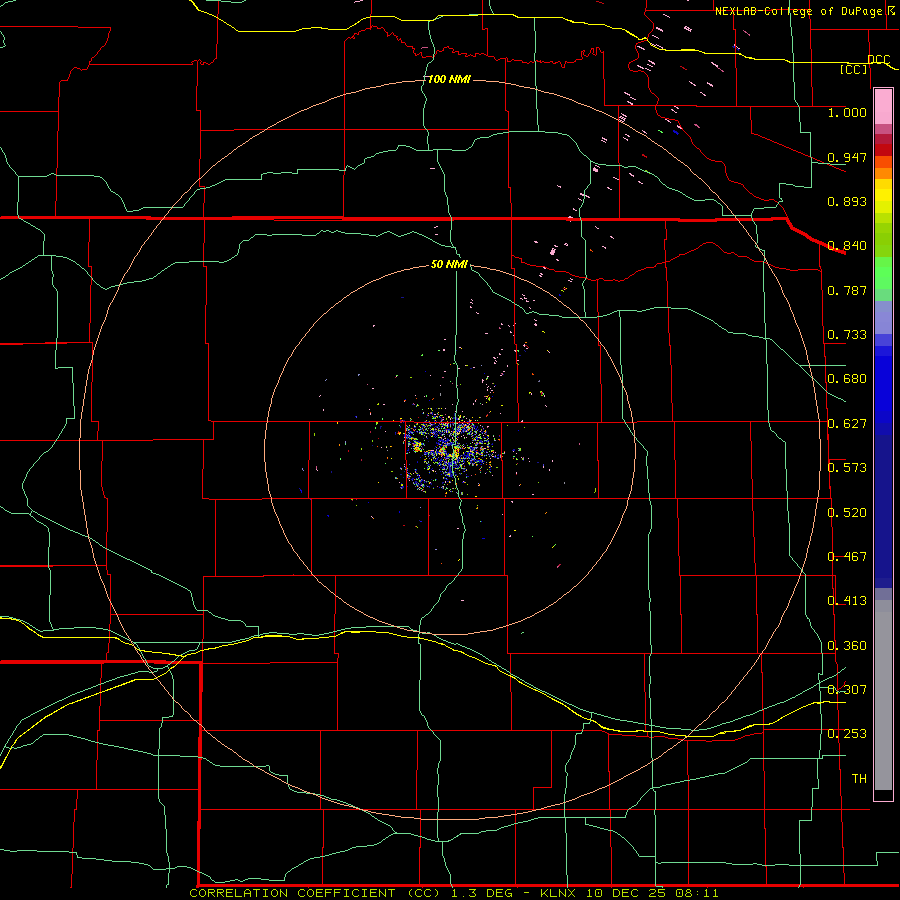Click the 0.680 color scale value
The width and height of the screenshot is (900, 900).
click(x=847, y=379)
